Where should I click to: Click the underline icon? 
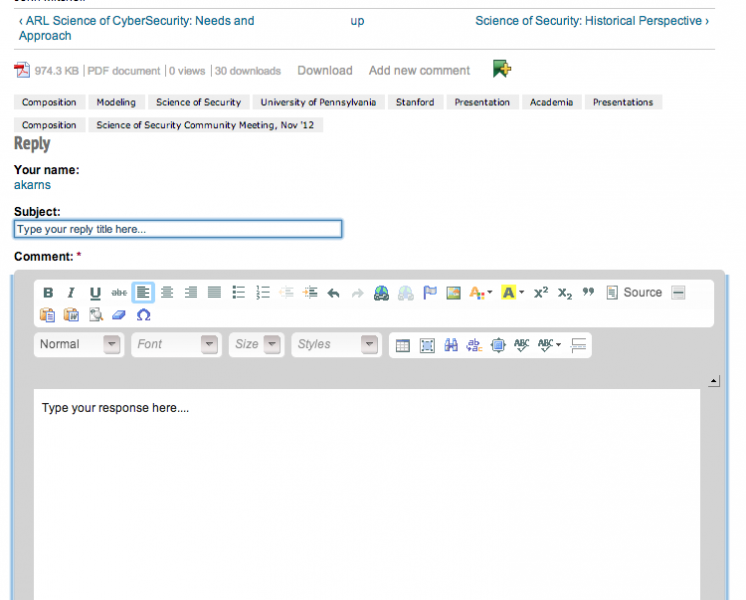tap(95, 293)
